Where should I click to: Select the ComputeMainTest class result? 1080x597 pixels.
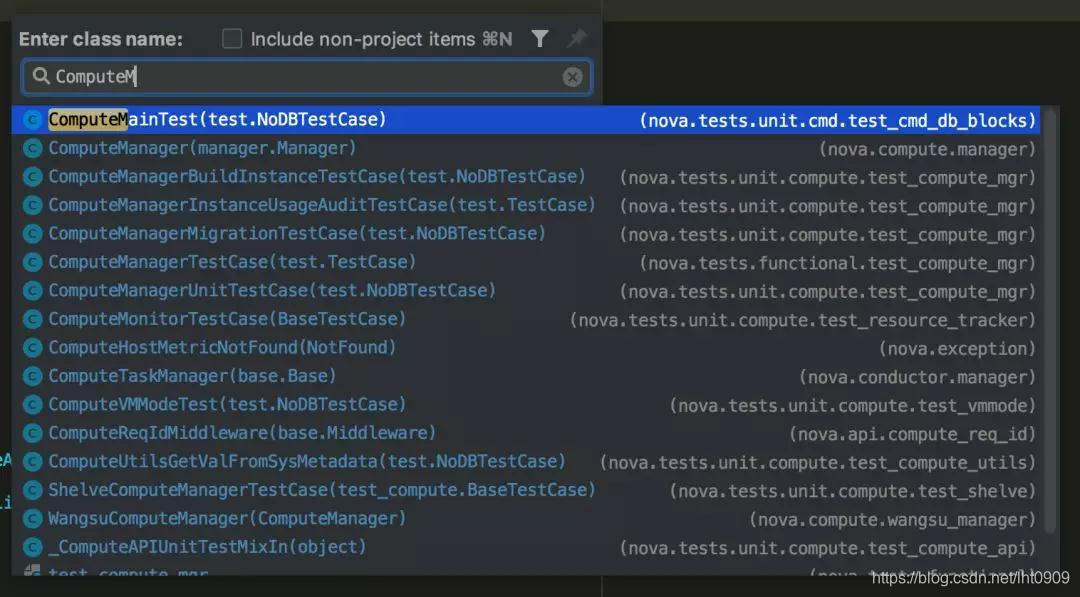click(x=526, y=120)
